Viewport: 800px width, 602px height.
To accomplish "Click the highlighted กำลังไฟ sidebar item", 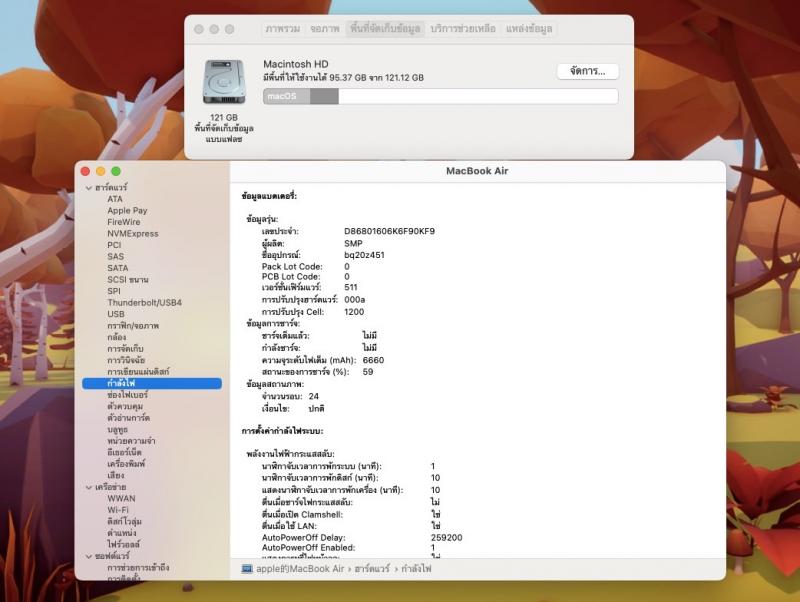I will [x=152, y=383].
